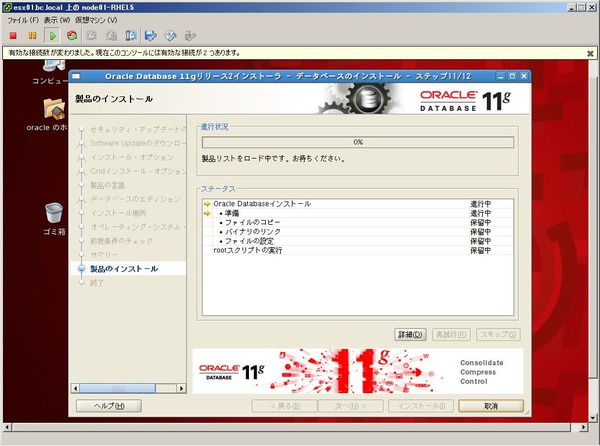Click the 再試行(R) retry button
The width and height of the screenshot is (600, 446).
tap(451, 335)
